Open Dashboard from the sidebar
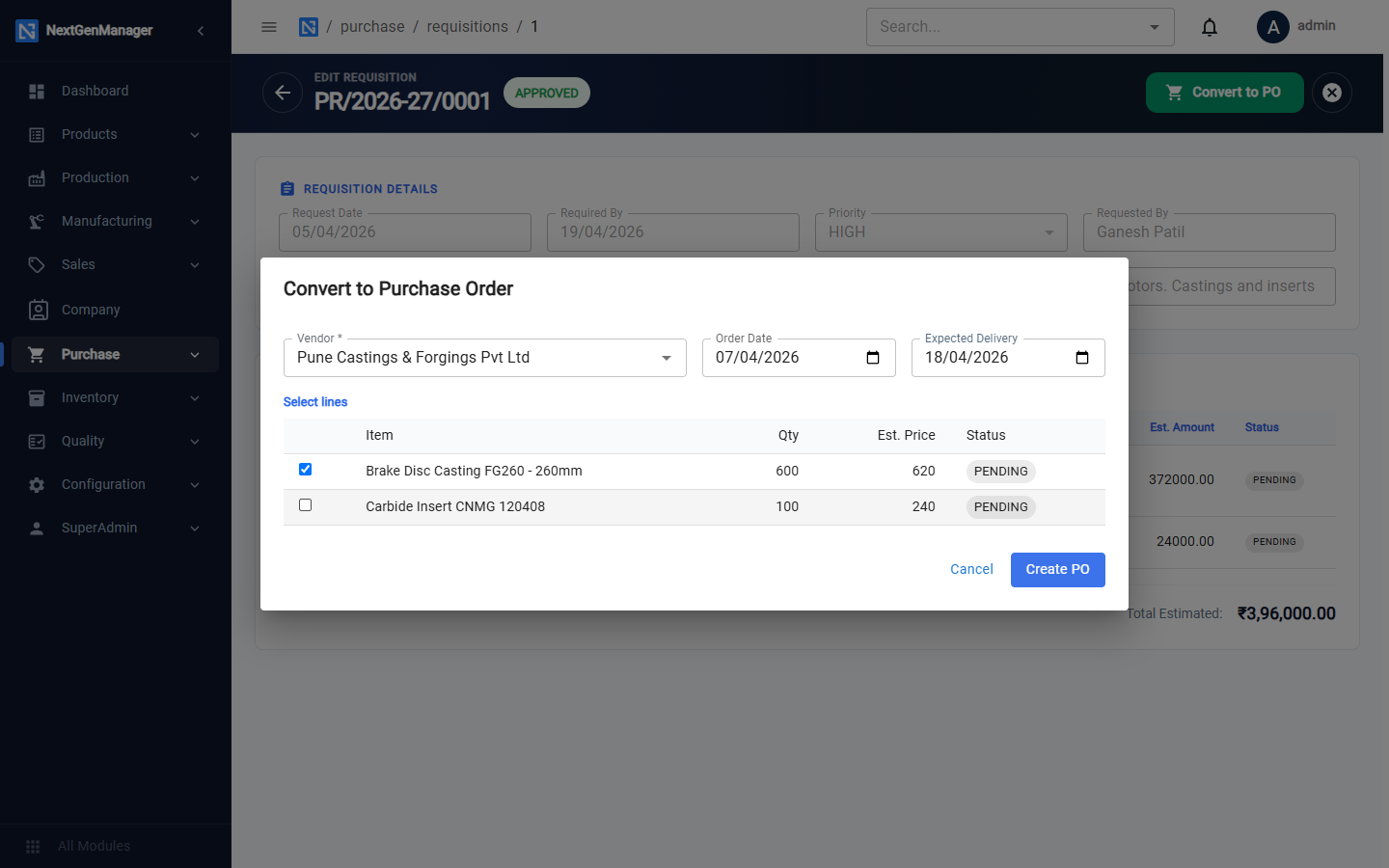 [116, 91]
